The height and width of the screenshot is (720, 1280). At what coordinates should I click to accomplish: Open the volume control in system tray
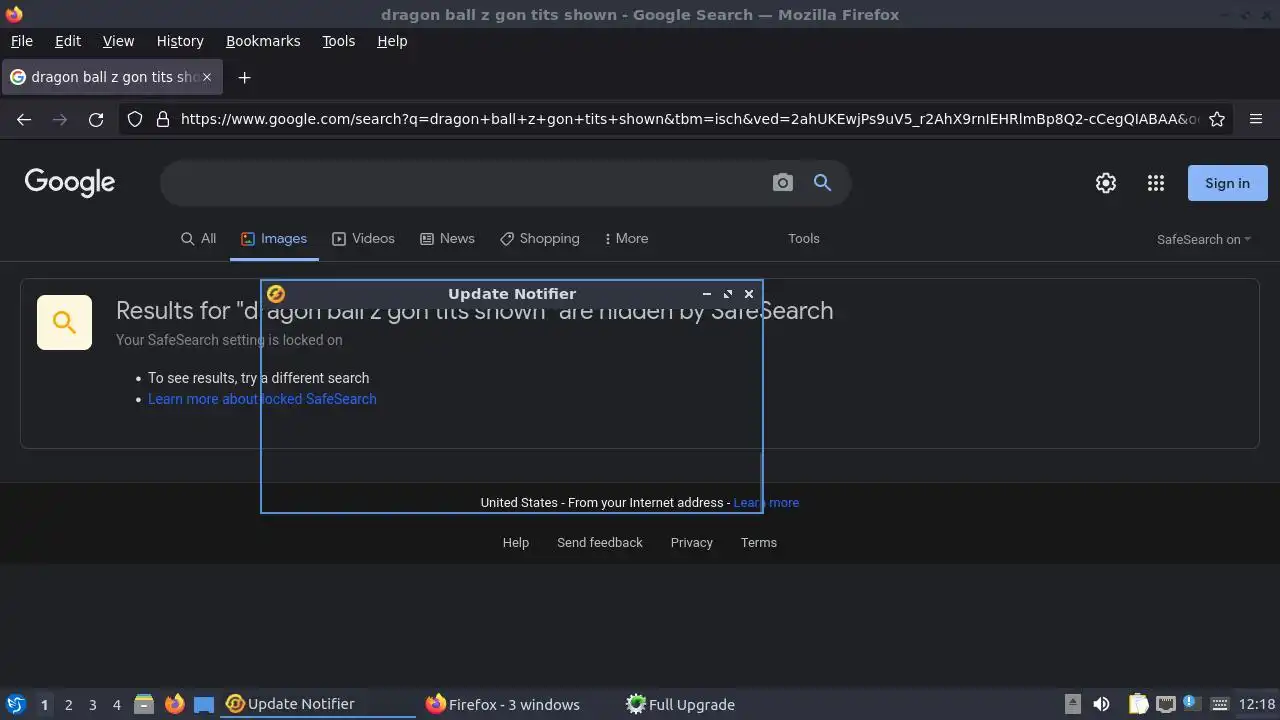pyautogui.click(x=1101, y=704)
